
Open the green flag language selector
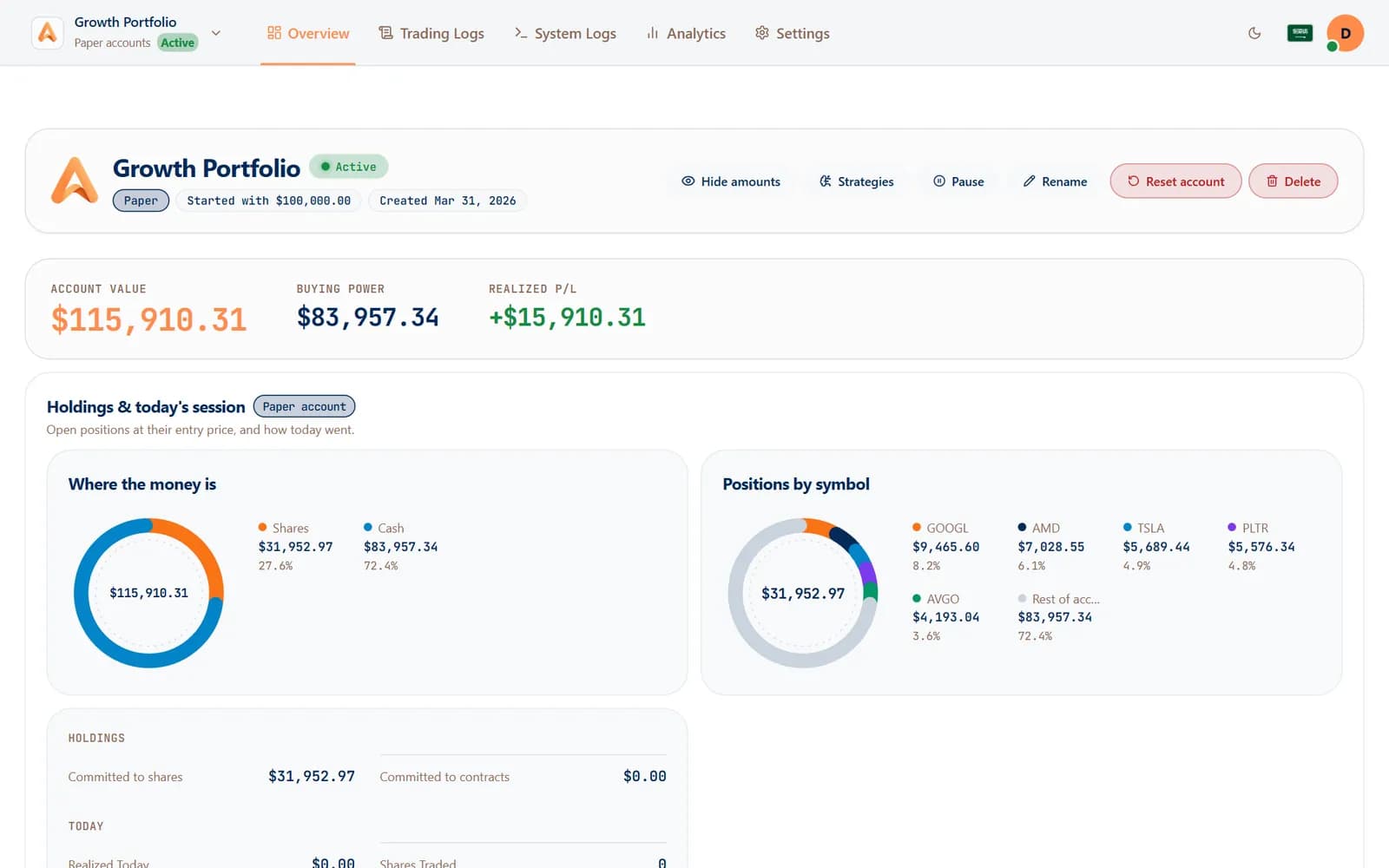coord(1300,33)
